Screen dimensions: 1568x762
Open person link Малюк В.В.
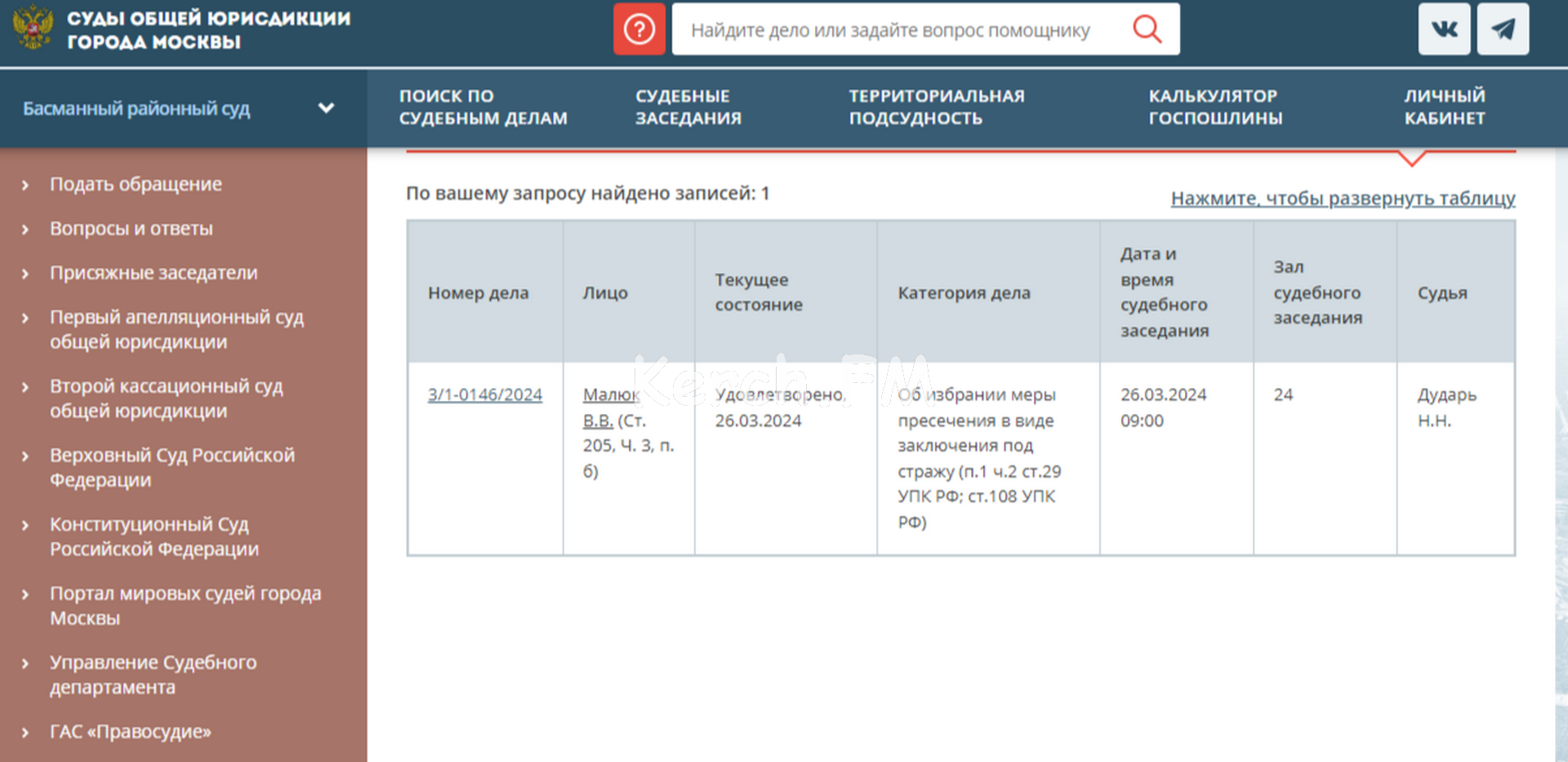tap(610, 408)
